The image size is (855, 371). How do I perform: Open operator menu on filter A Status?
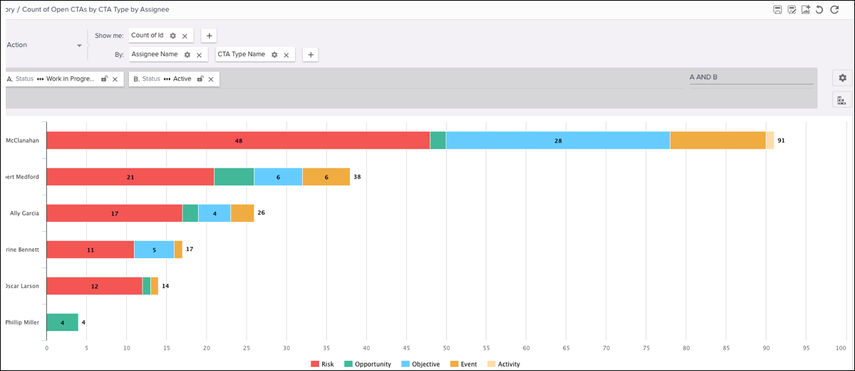[40, 79]
